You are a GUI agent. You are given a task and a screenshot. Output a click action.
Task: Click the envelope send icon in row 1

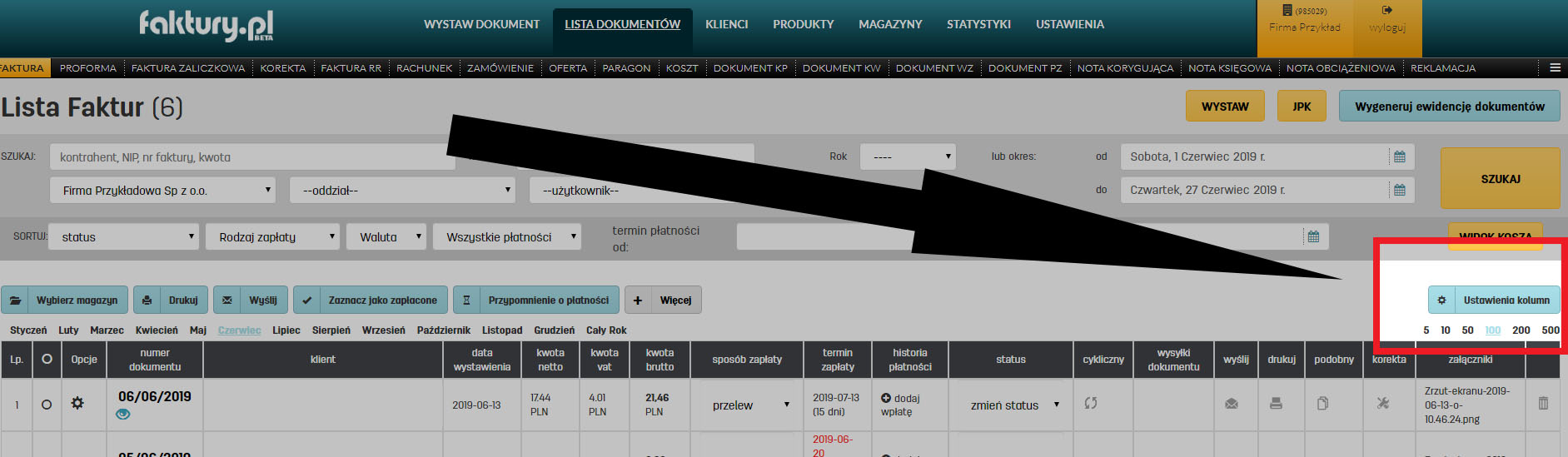coord(1232,404)
